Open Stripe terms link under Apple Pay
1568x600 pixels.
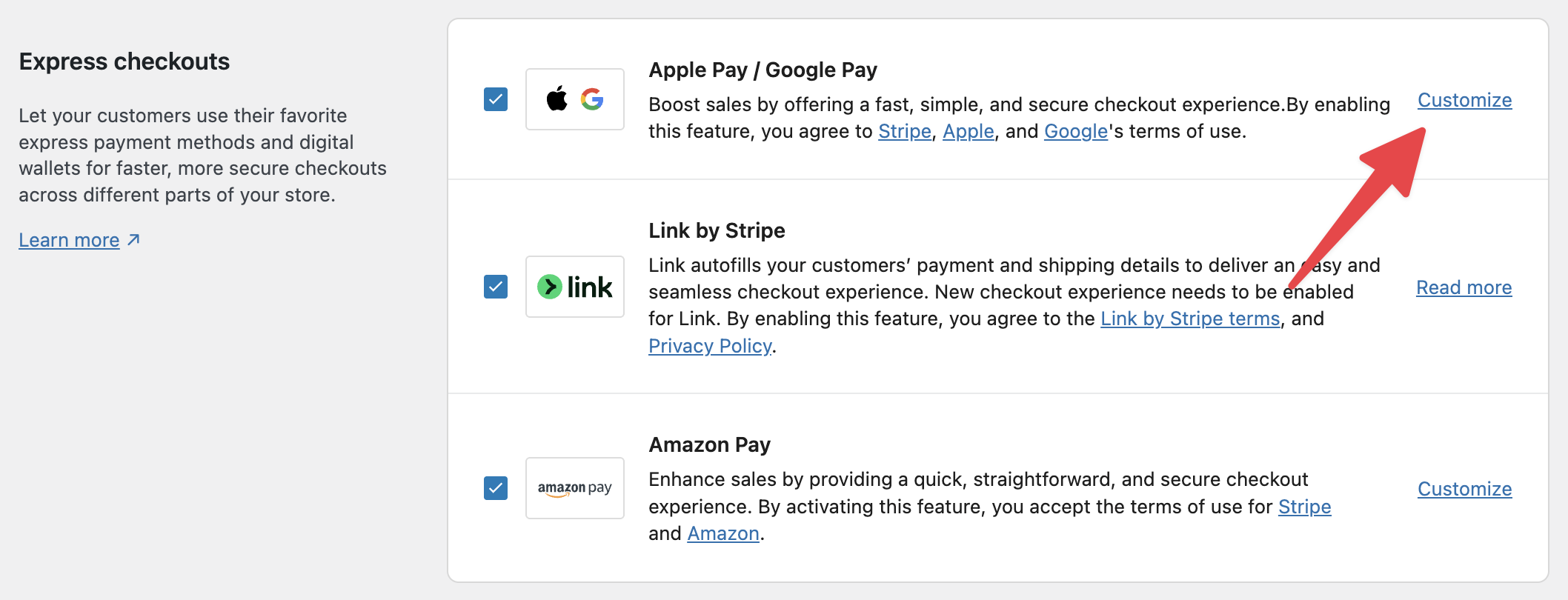click(904, 131)
